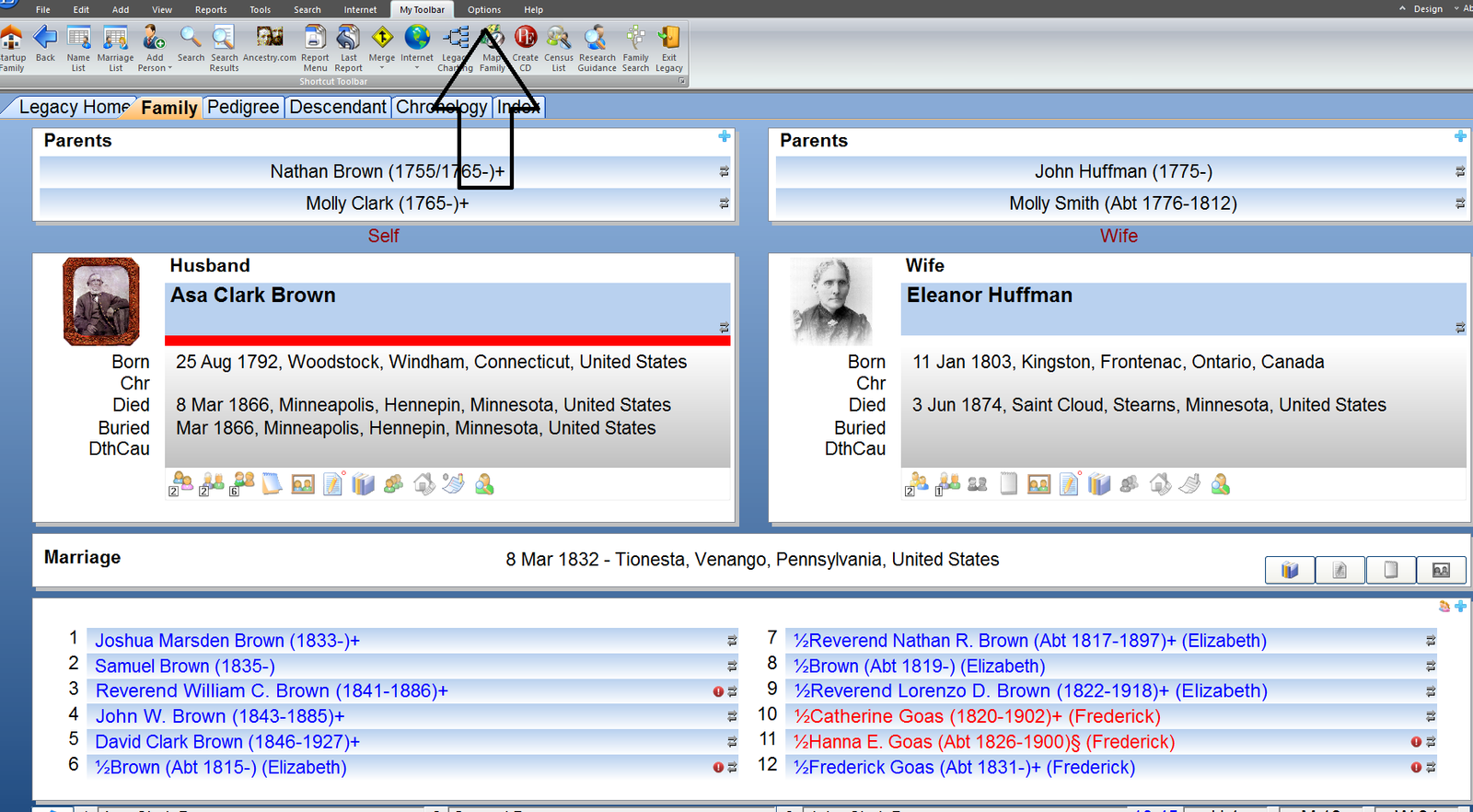Viewport: 1473px width, 812px height.
Task: Open the blank marriage notes page button
Action: [x=1390, y=570]
